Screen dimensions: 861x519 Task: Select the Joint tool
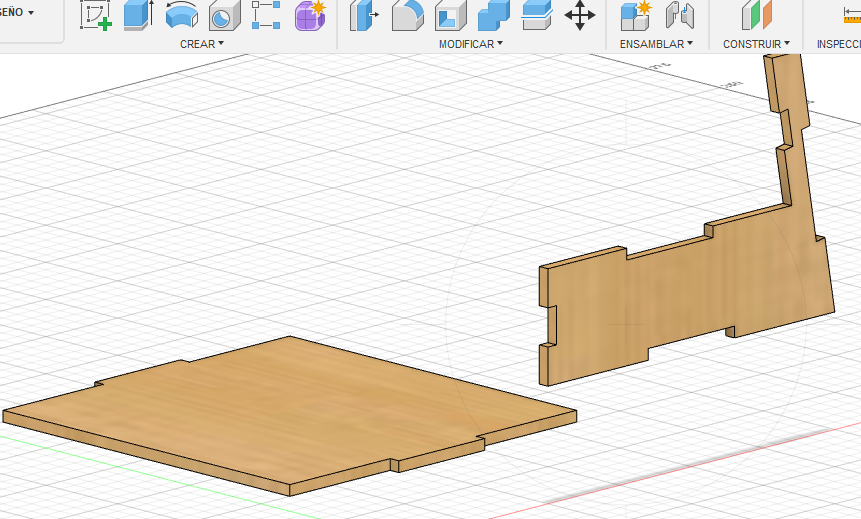tap(680, 15)
